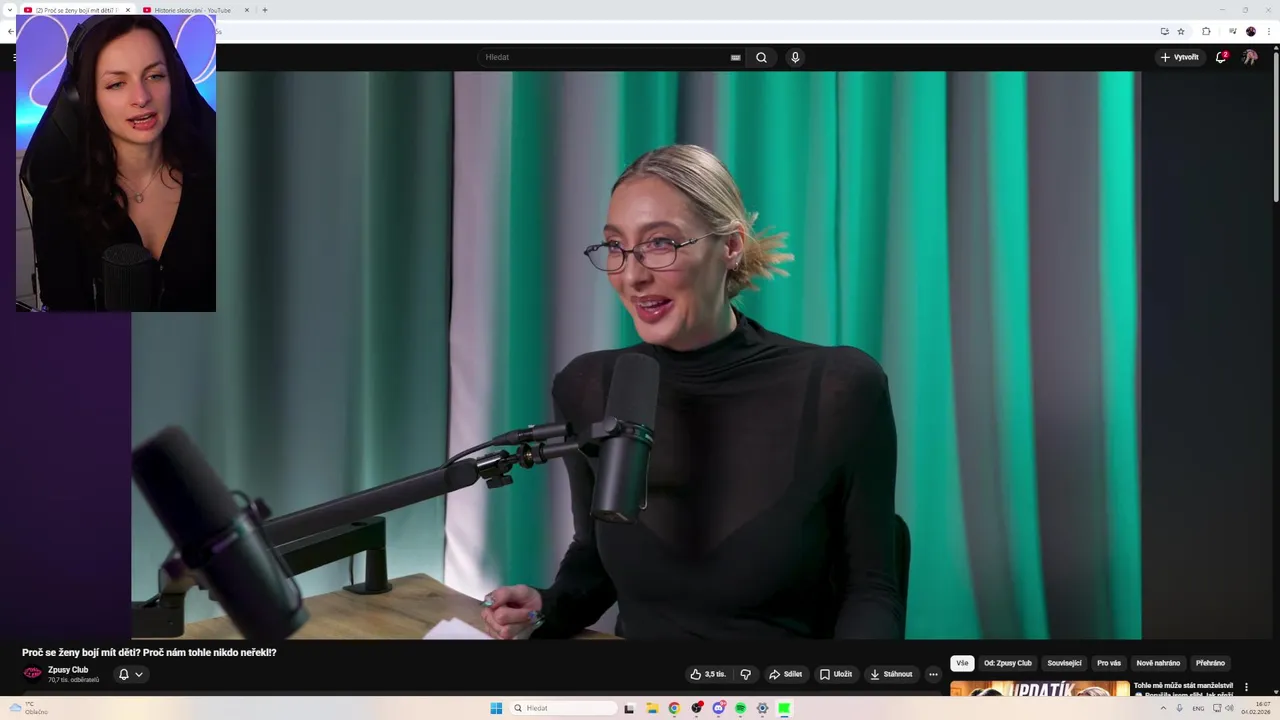The image size is (1280, 720).
Task: Click the Windows taskbar Hledat search box
Action: tap(563, 708)
